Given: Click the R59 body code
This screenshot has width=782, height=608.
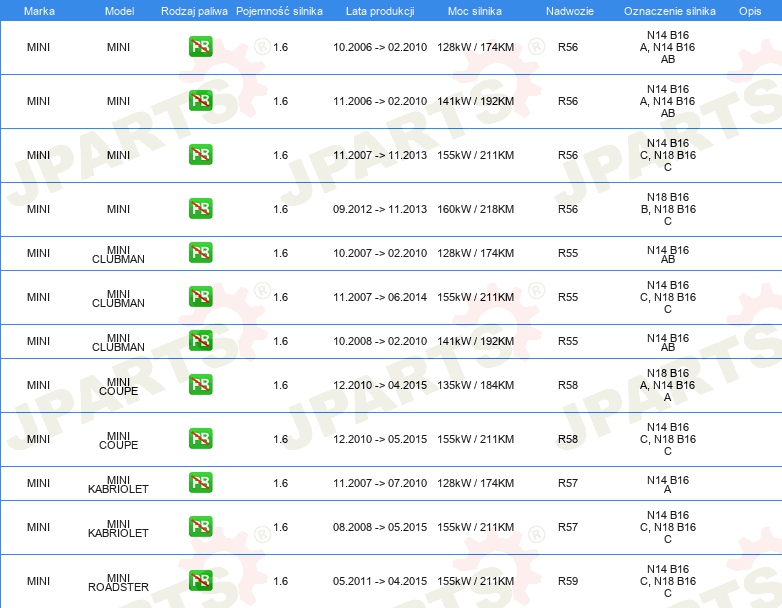Looking at the screenshot, I should coord(568,581).
